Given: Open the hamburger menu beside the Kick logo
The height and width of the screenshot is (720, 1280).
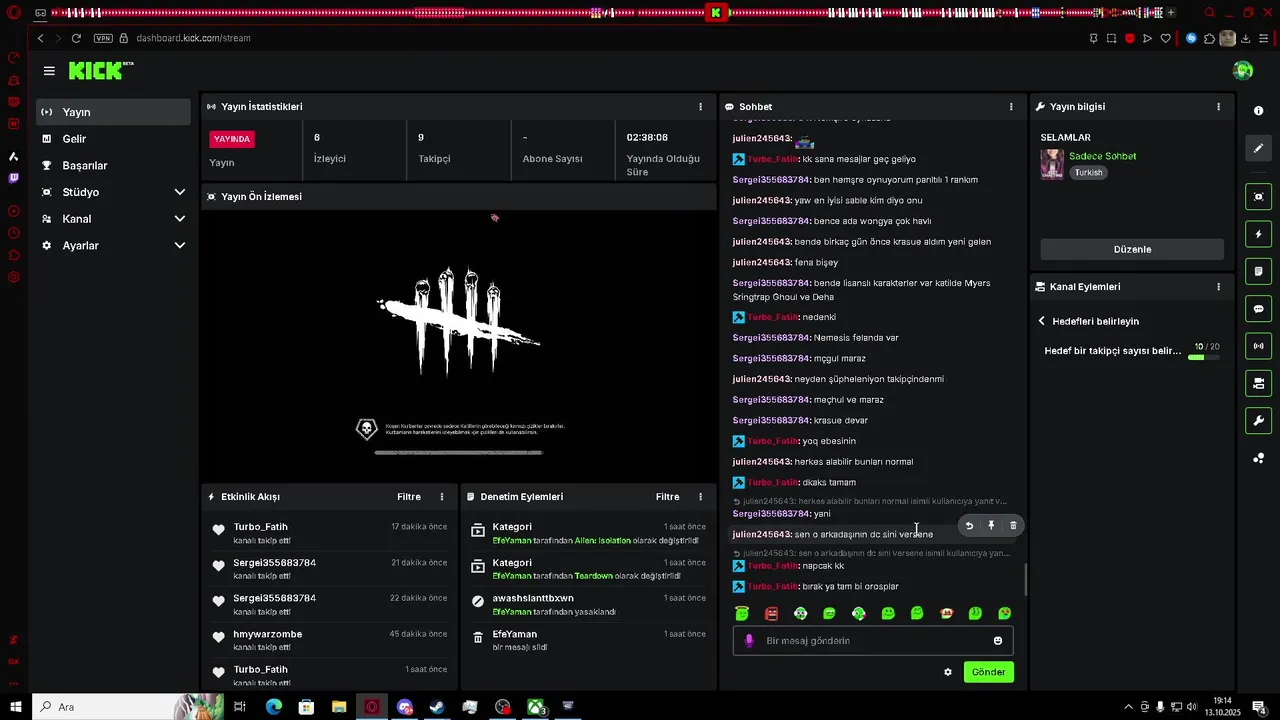Looking at the screenshot, I should click(x=49, y=71).
